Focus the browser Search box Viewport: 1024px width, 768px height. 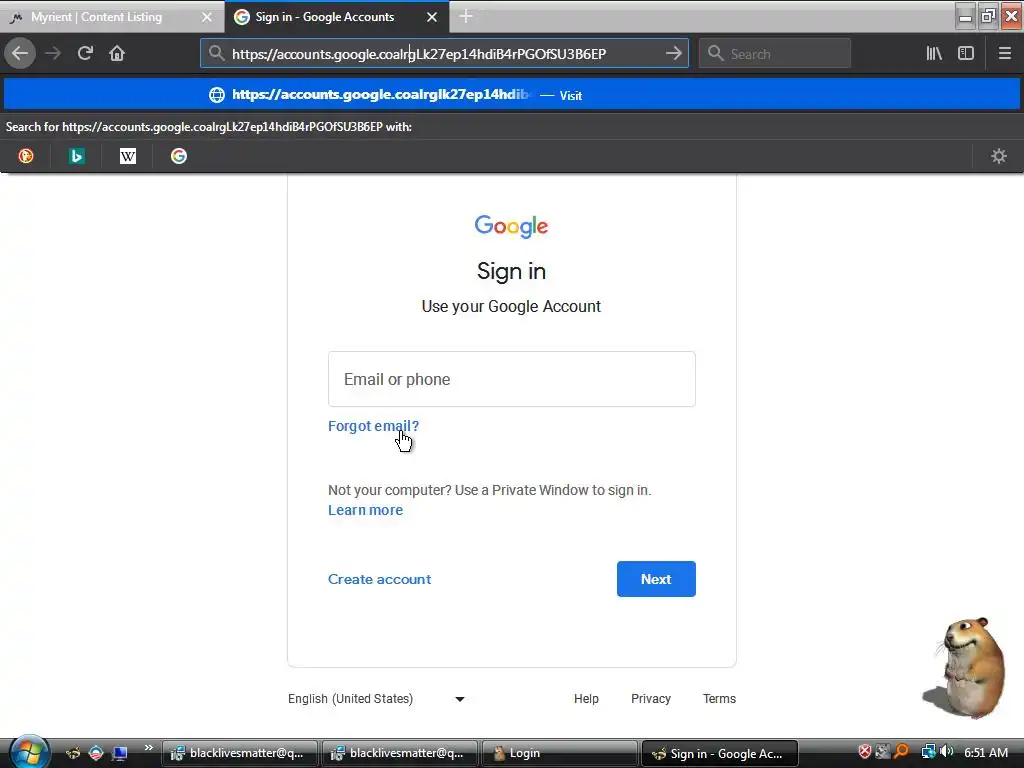pos(775,54)
